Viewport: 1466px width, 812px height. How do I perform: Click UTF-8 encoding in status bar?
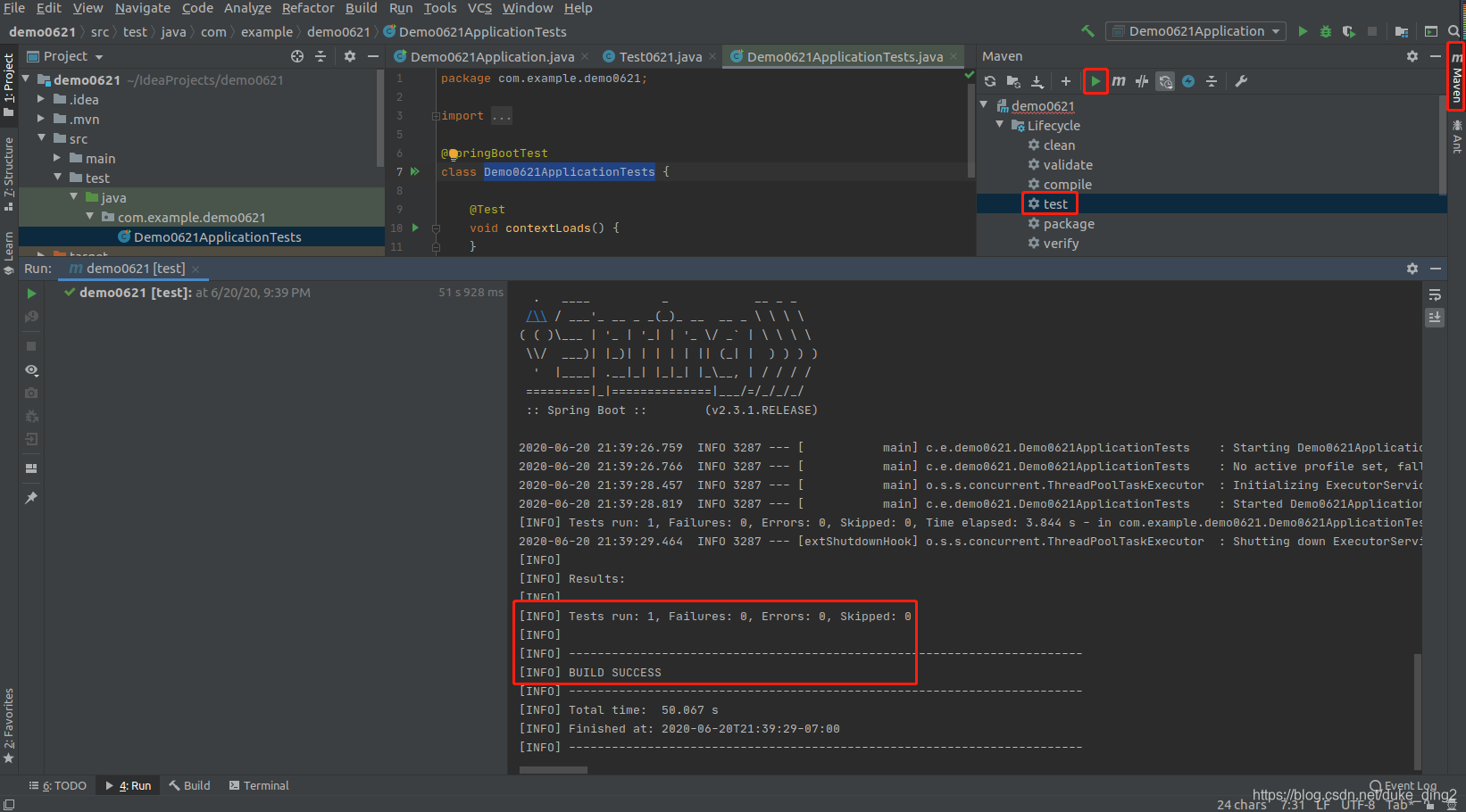(1357, 805)
